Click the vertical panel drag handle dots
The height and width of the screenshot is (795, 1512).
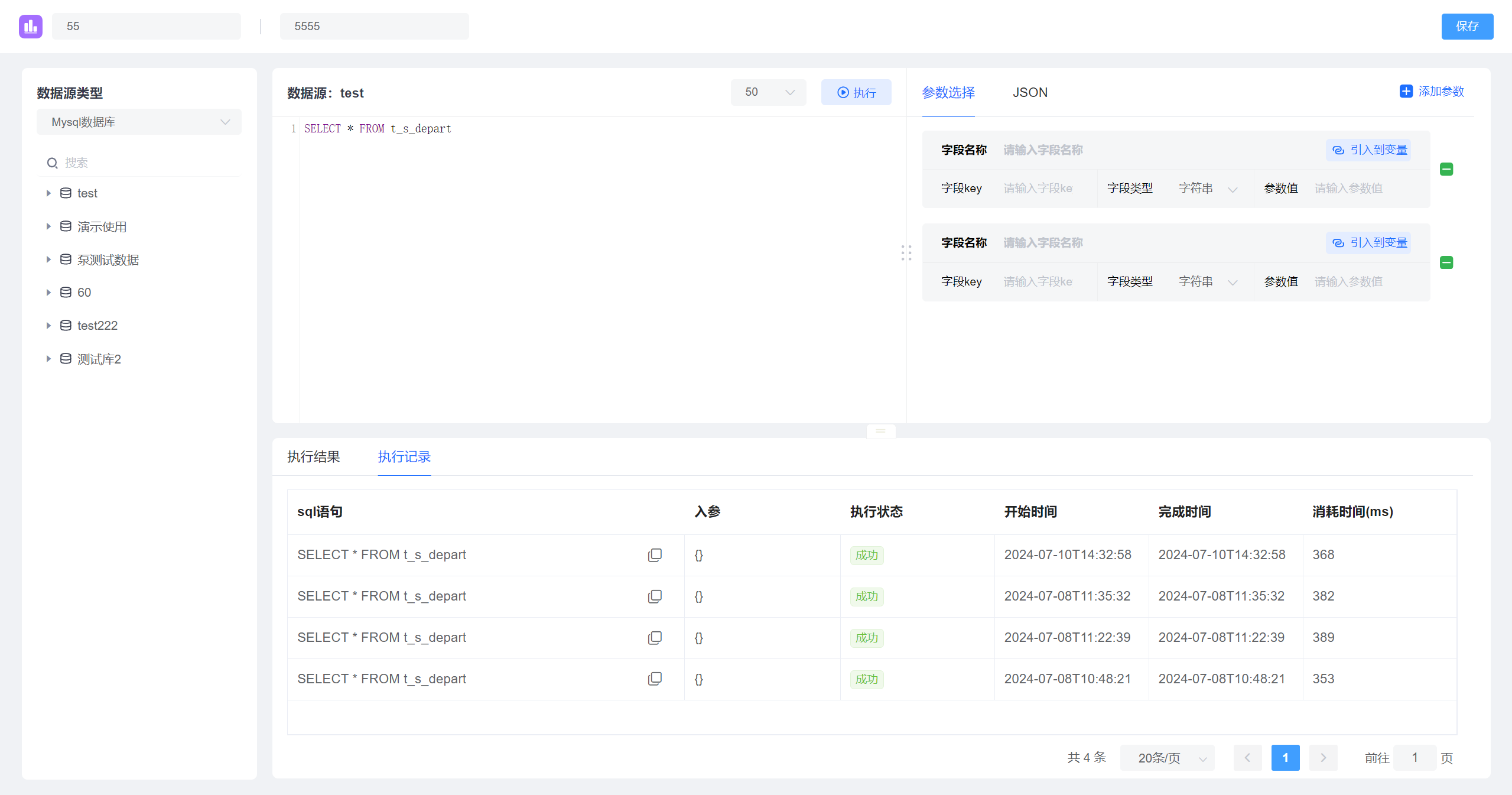(906, 253)
